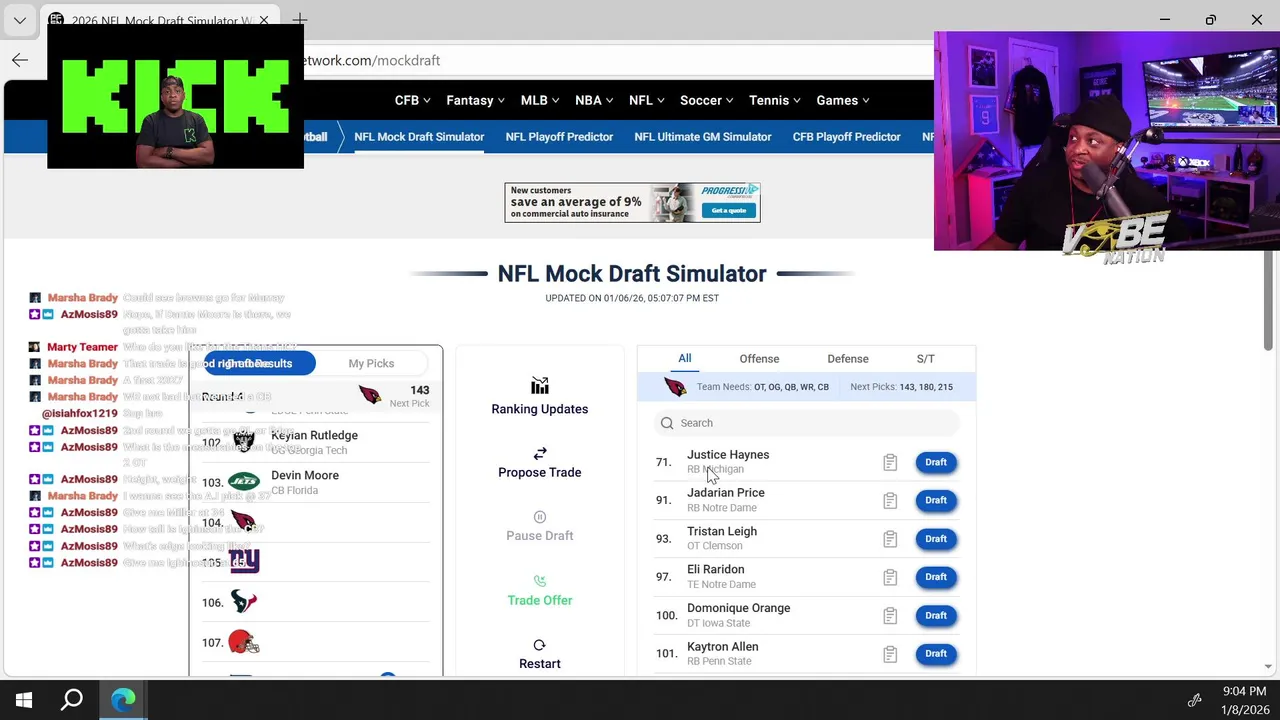Switch to the My Picks tab
Image resolution: width=1280 pixels, height=720 pixels.
(371, 364)
